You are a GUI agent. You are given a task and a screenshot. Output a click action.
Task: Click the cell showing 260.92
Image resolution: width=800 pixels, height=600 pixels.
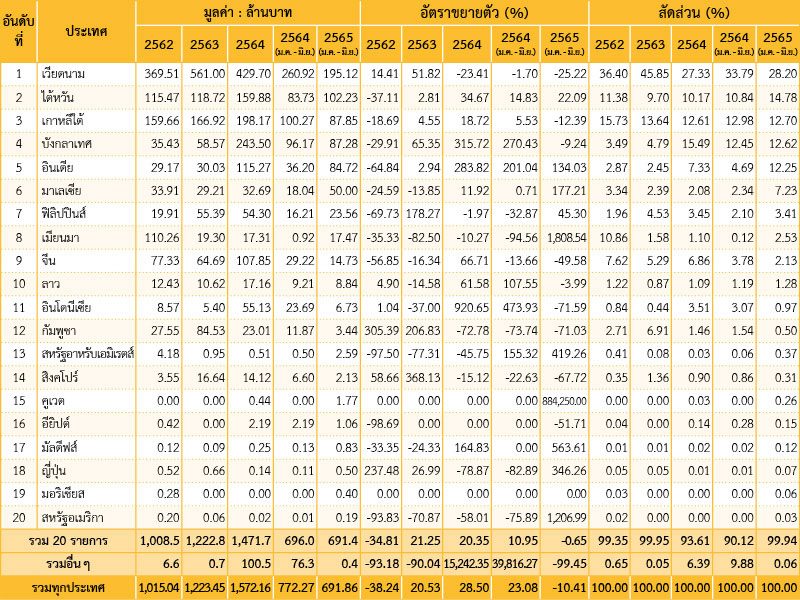point(297,73)
